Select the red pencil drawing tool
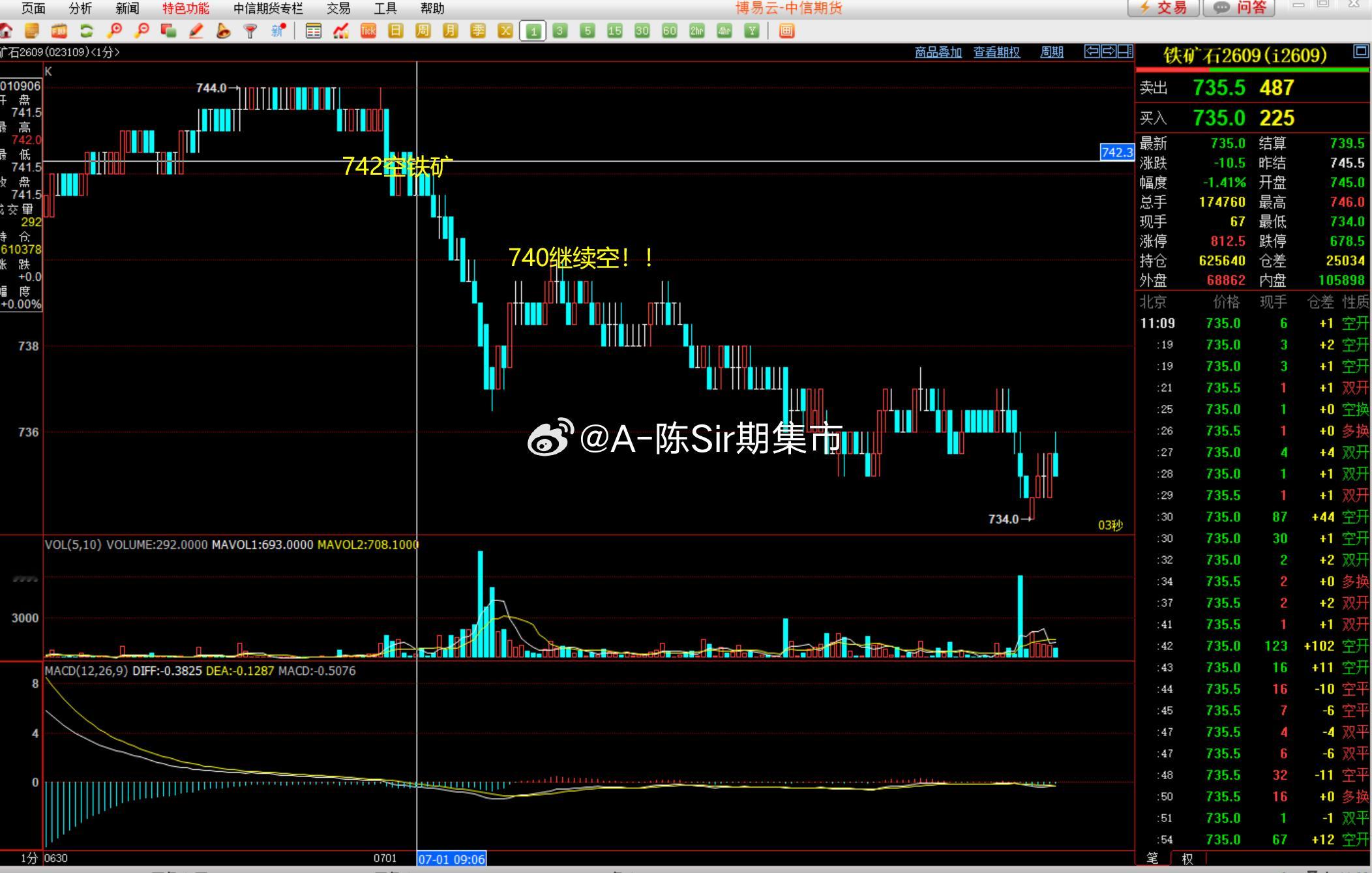 (196, 31)
